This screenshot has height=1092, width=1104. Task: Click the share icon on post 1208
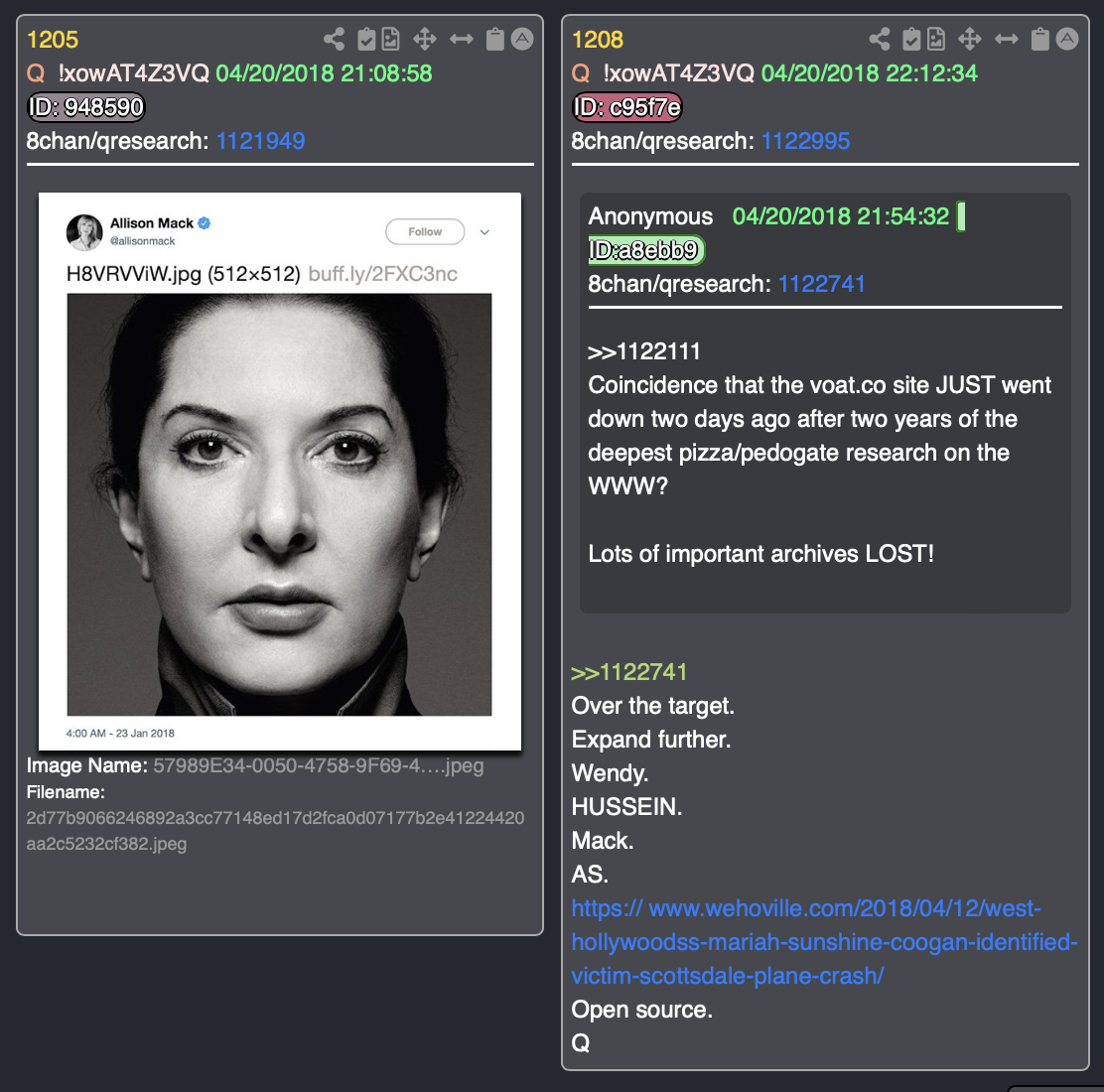880,39
